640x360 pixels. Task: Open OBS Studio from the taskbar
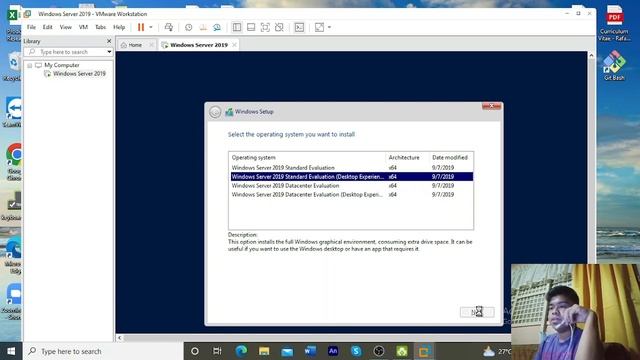379,351
